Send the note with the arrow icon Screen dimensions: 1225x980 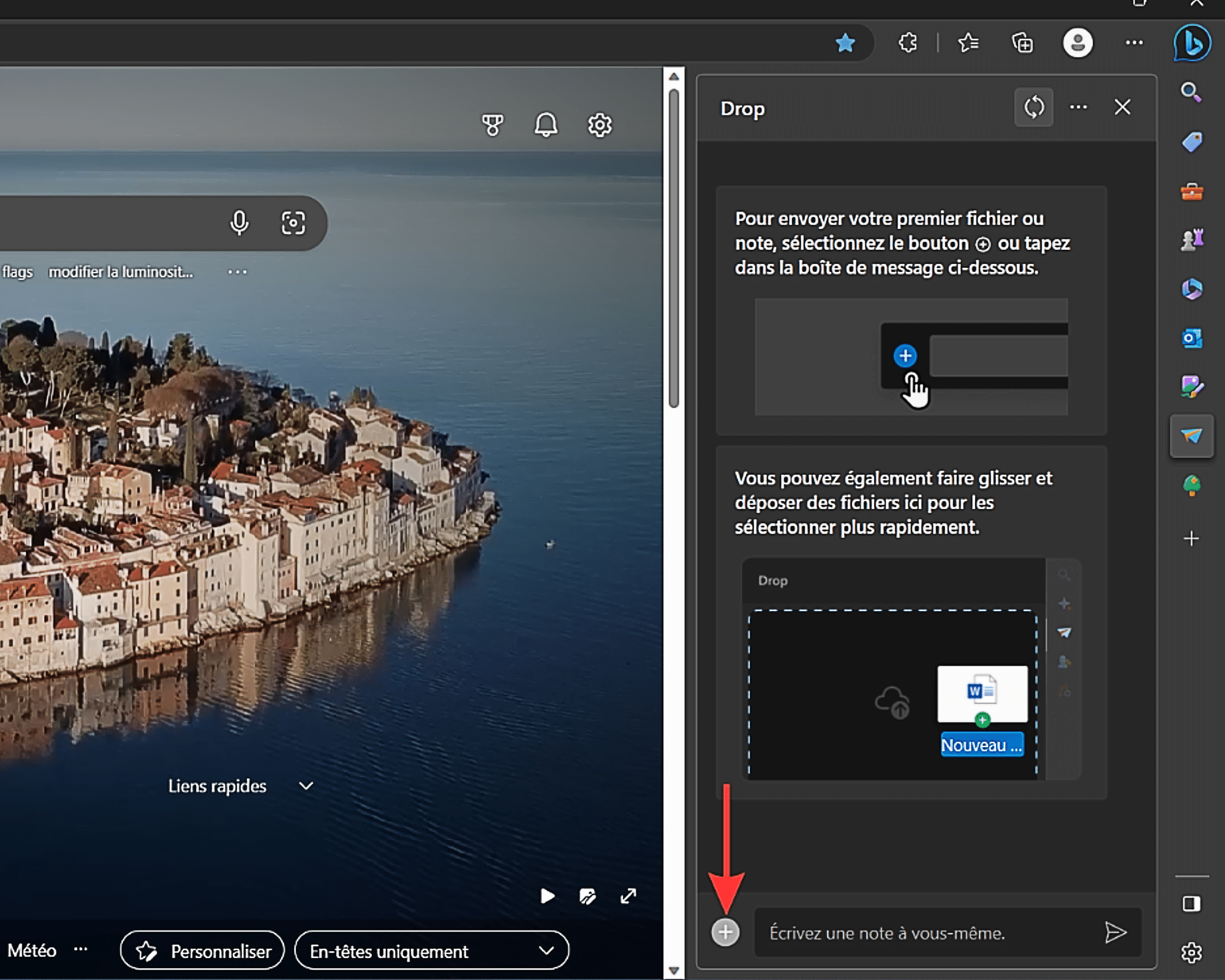[1115, 932]
